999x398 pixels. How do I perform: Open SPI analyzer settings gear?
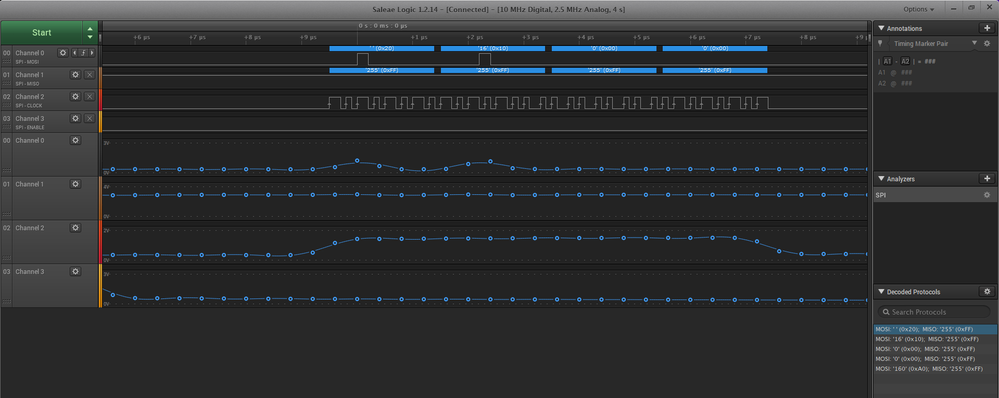click(986, 195)
